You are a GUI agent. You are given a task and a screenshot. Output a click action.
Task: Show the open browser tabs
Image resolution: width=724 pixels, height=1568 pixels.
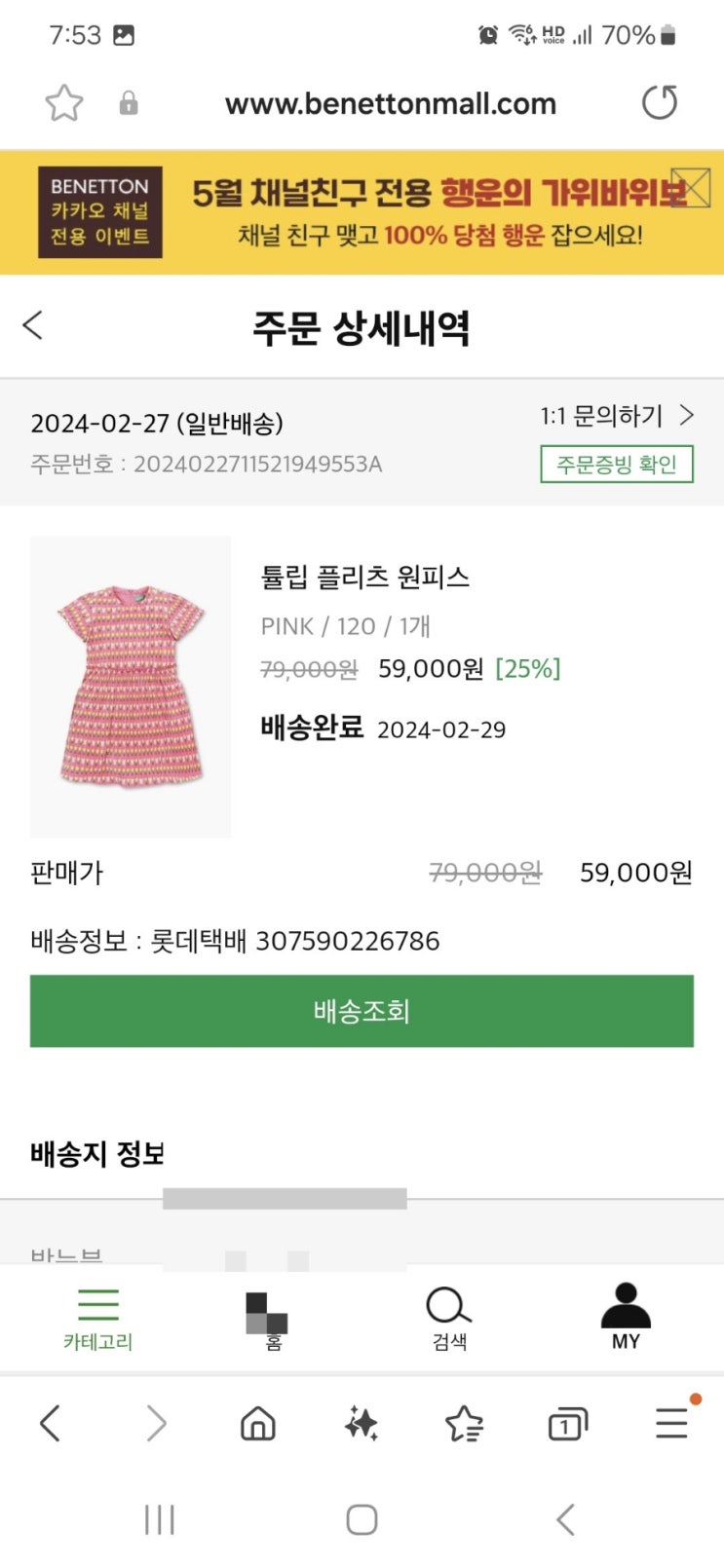567,1425
